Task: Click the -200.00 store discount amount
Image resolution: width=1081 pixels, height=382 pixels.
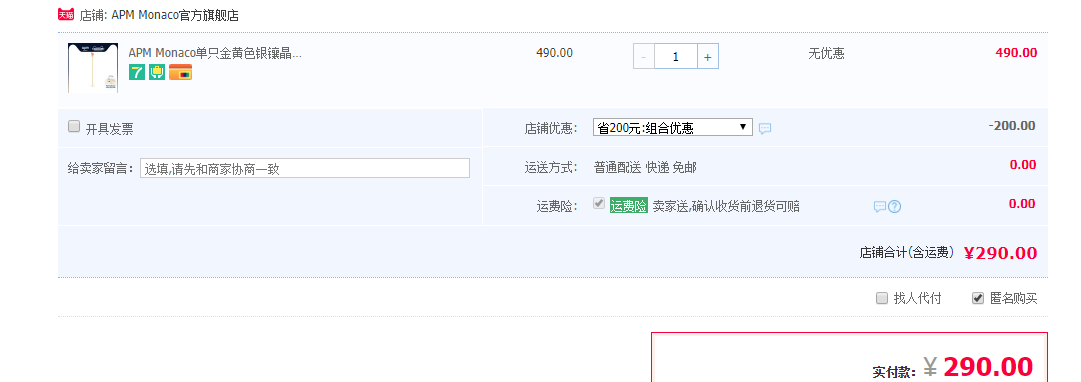Action: point(1011,125)
